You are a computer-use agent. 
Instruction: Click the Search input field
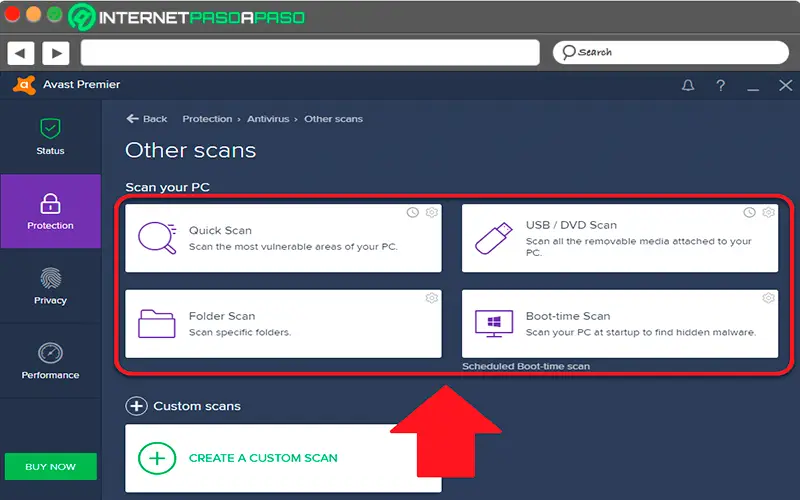pyautogui.click(x=670, y=52)
